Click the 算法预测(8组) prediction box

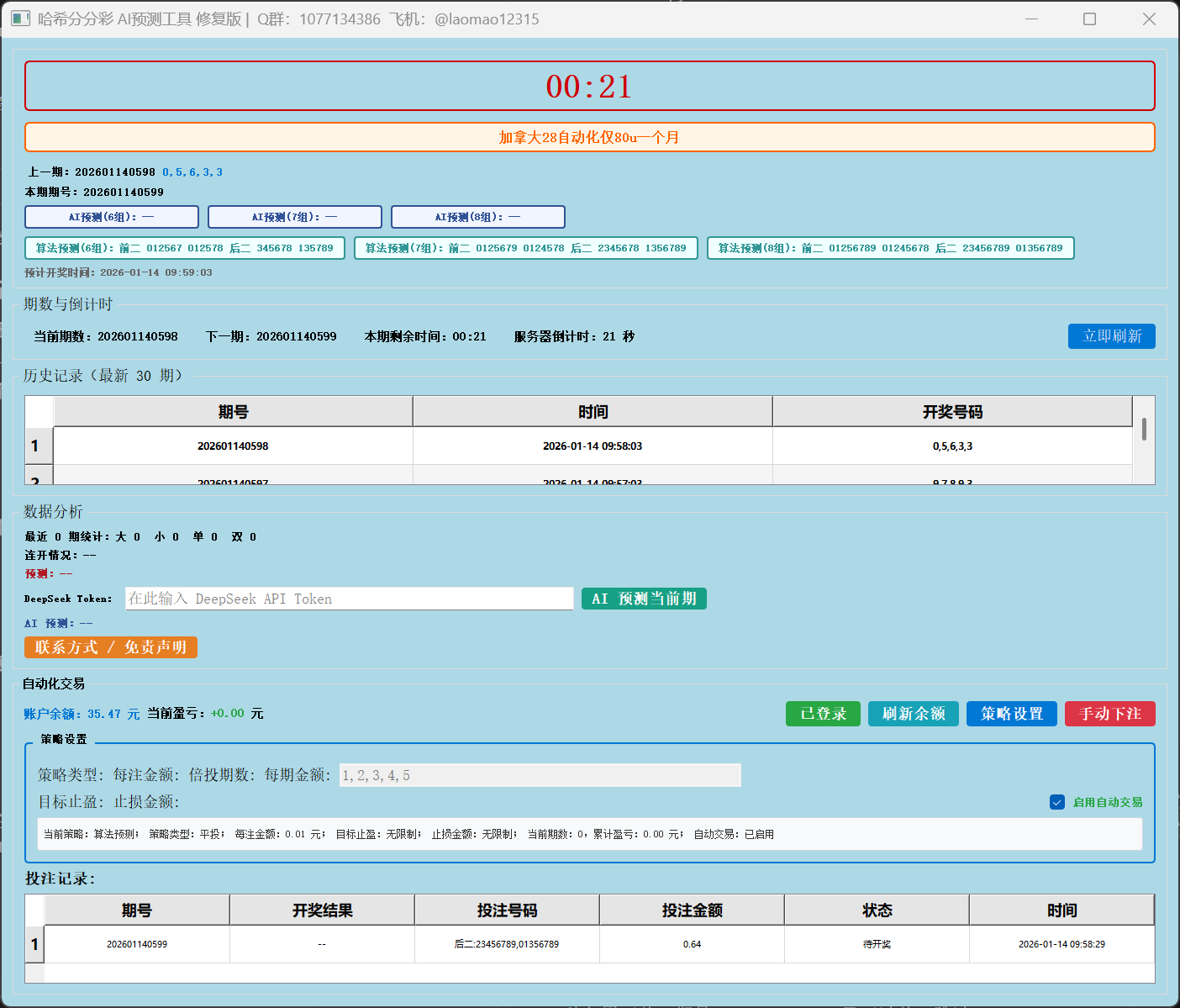tap(891, 247)
